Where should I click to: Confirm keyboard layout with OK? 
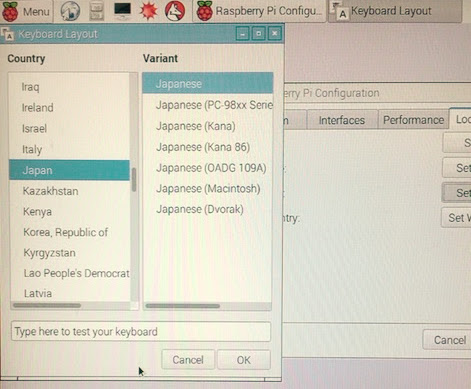[x=244, y=360]
